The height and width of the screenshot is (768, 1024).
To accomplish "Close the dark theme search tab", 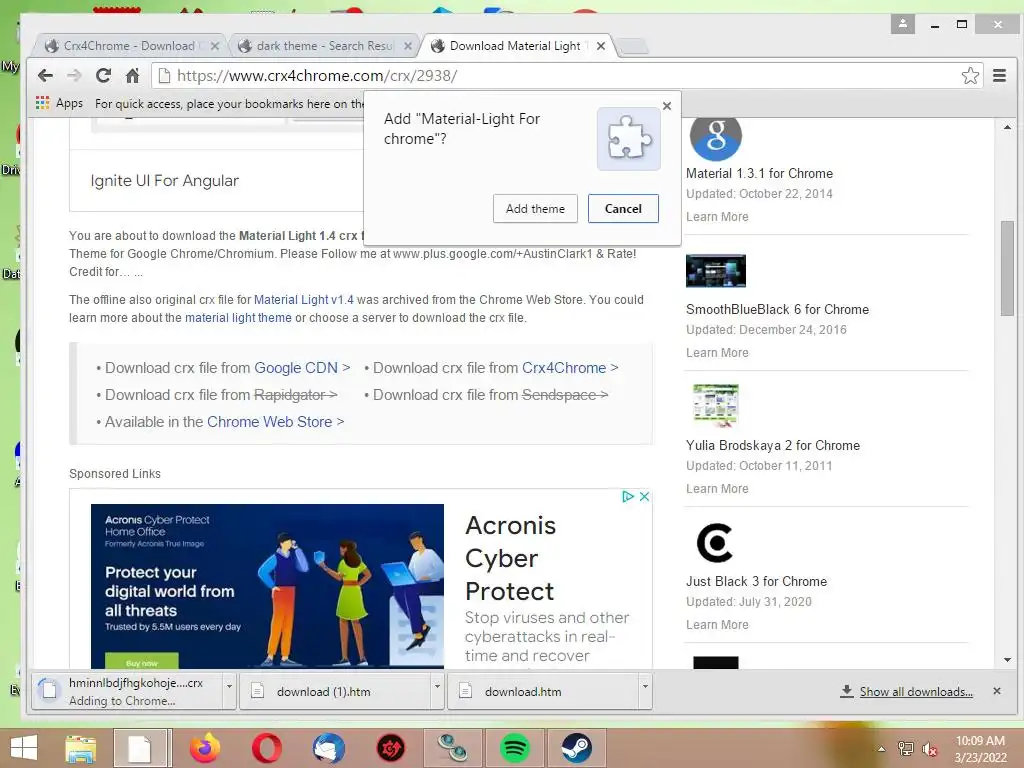I will tap(408, 46).
